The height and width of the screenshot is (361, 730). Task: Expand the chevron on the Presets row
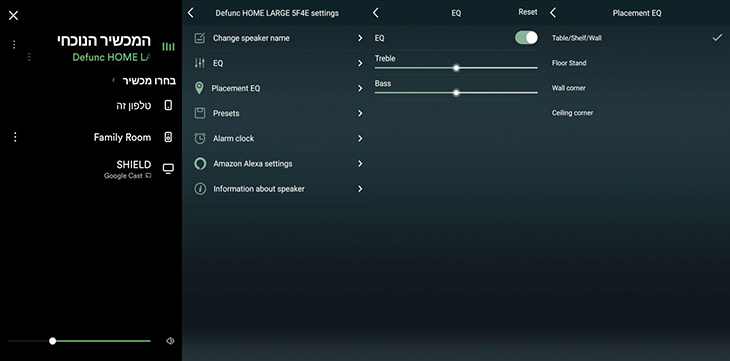[x=360, y=113]
